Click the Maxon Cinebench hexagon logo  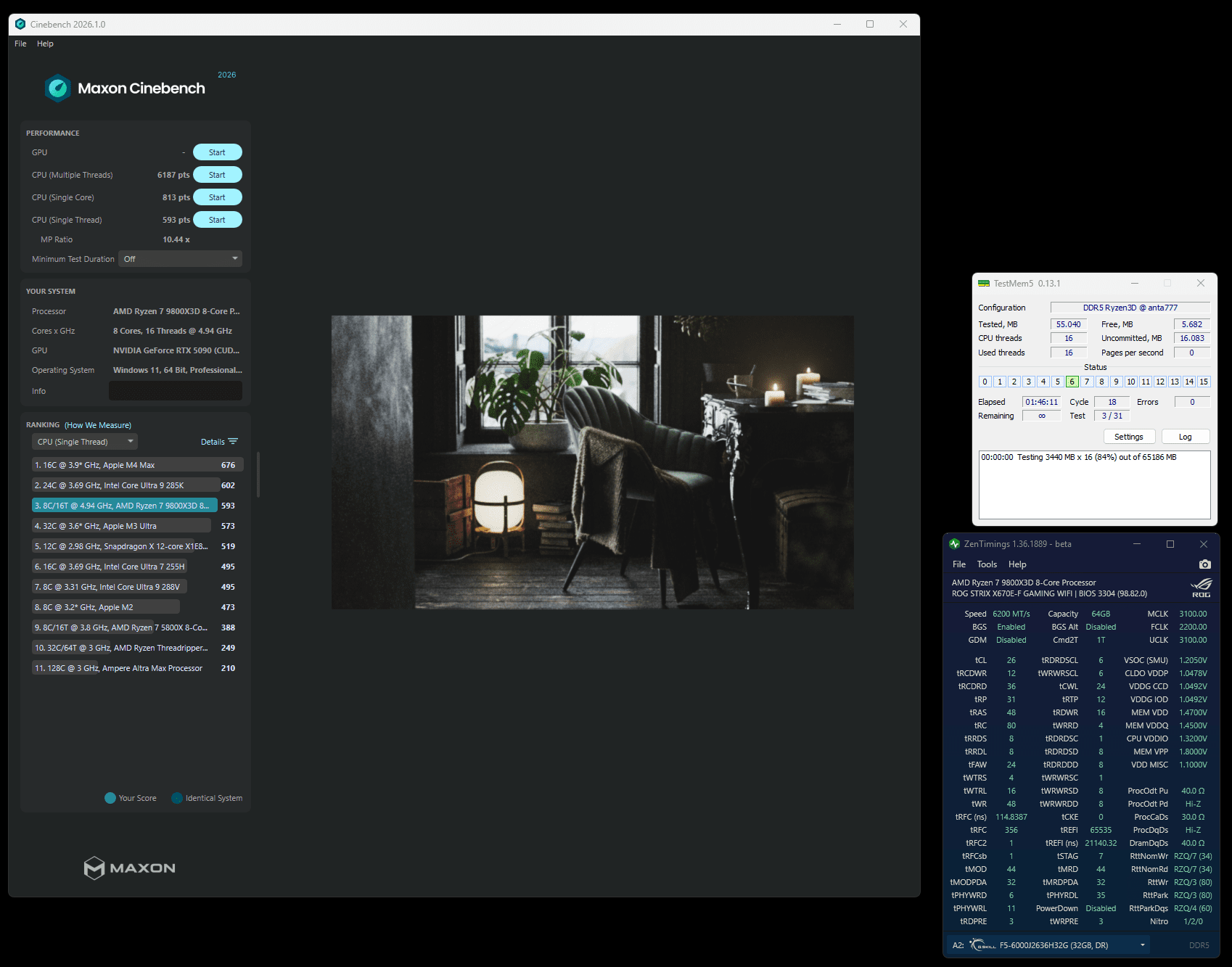[x=58, y=89]
